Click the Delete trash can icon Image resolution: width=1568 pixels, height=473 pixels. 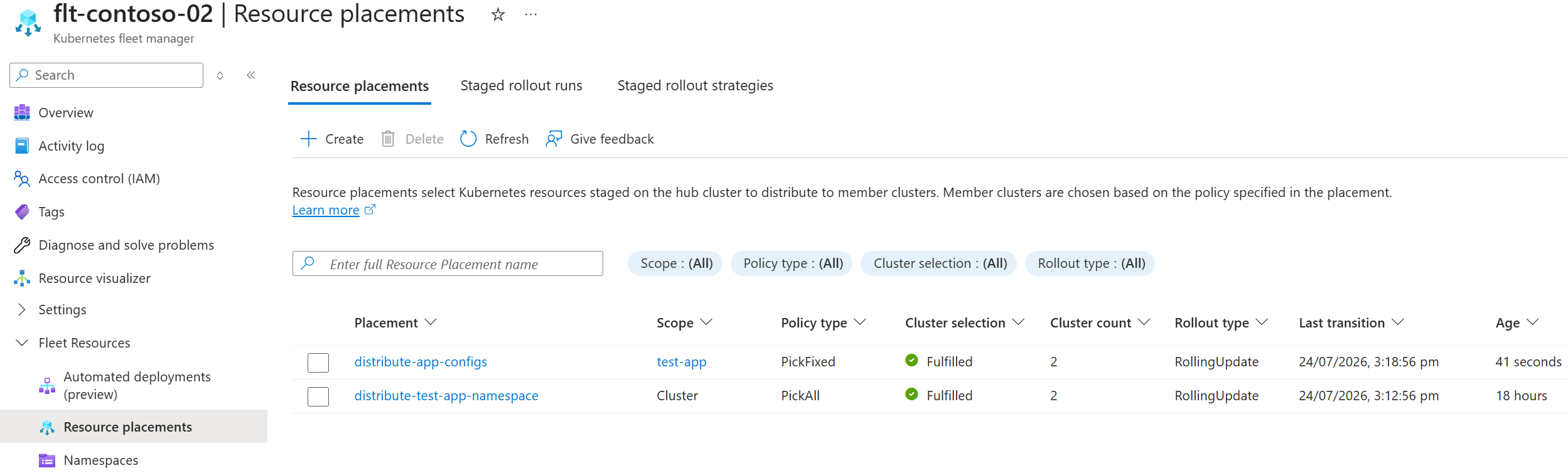388,139
